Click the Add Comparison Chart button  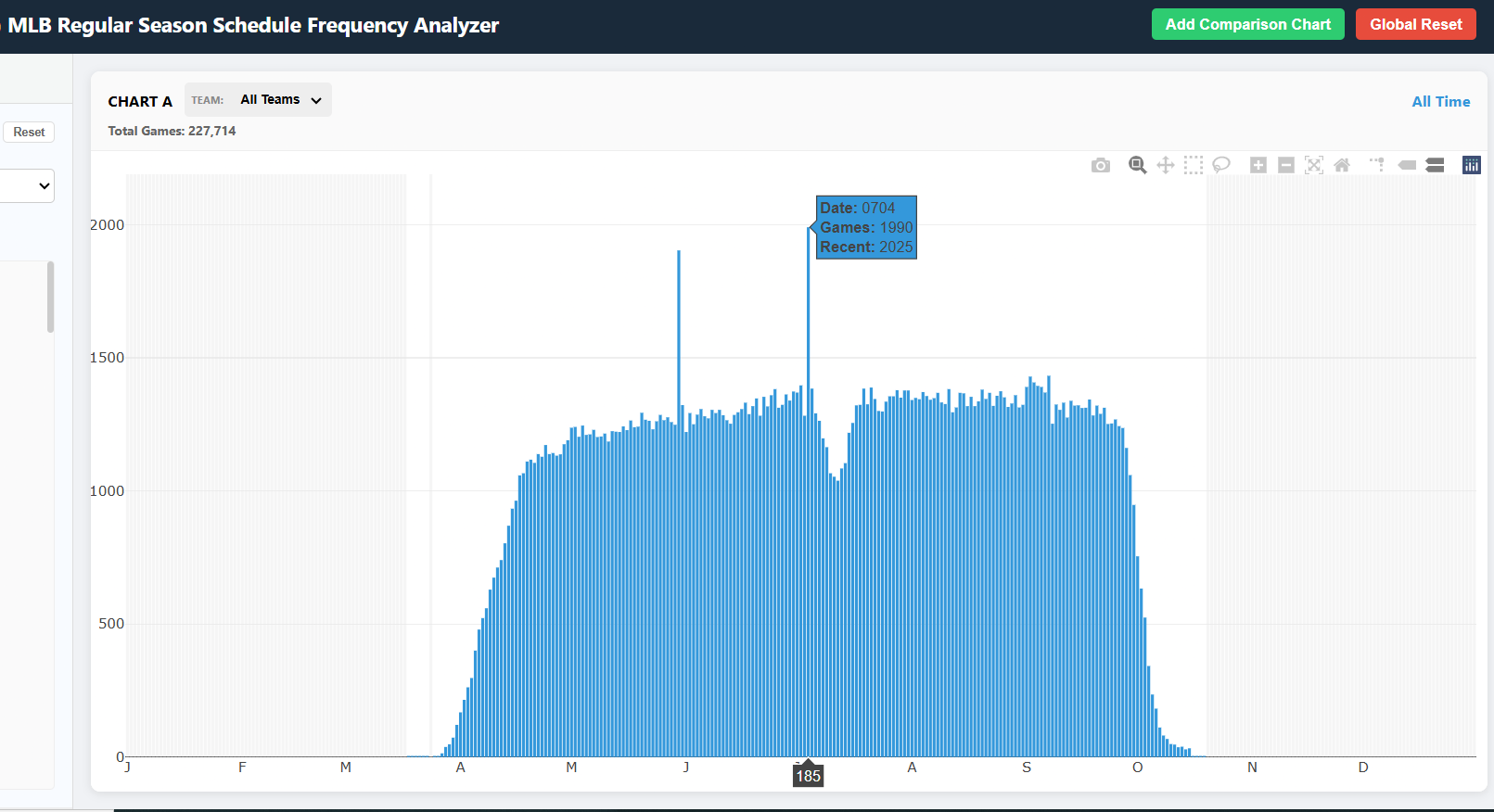pos(1247,25)
